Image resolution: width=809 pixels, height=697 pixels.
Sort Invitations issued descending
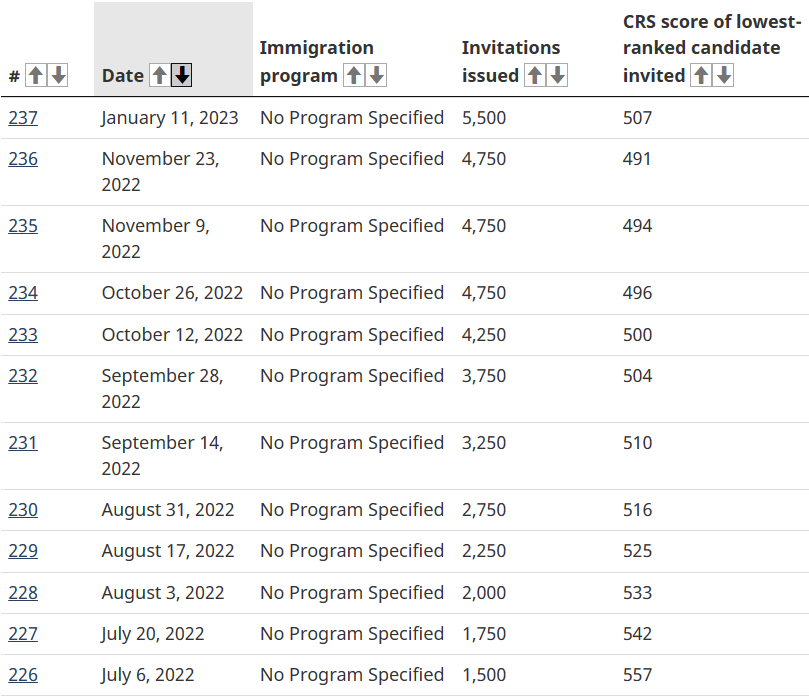coord(557,75)
